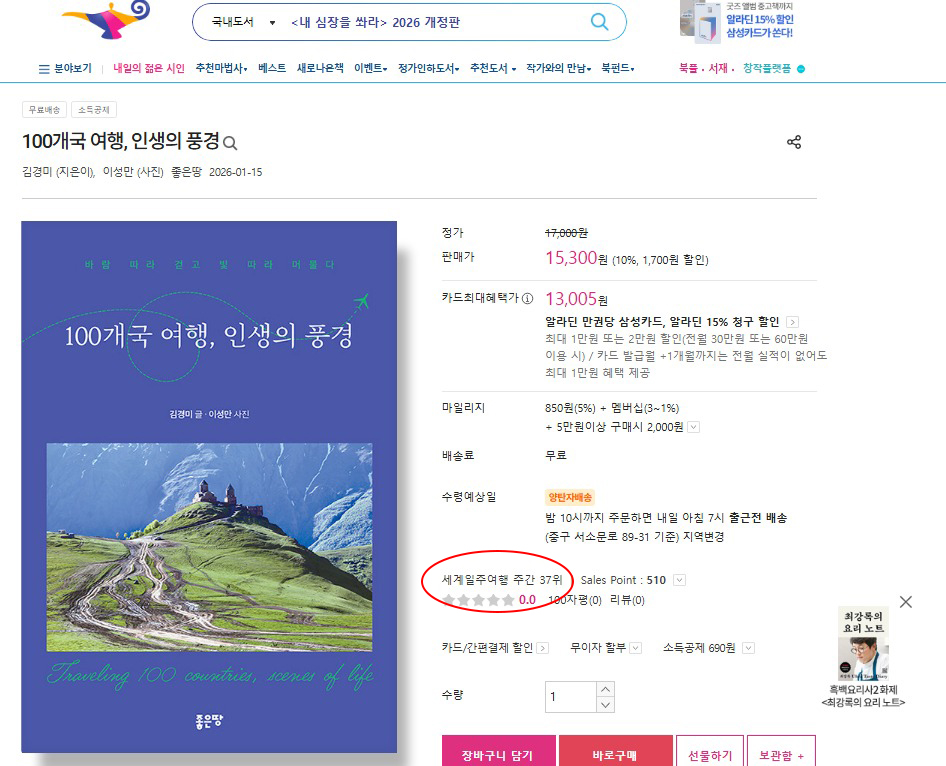Click the arrow icon after 알라딘 15% 청구 할인

click(792, 322)
